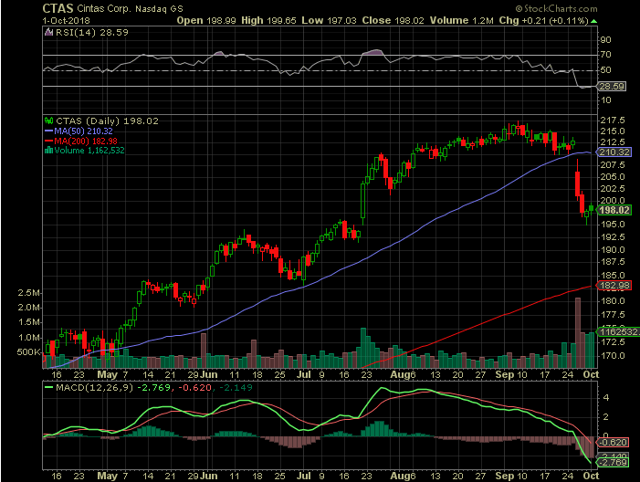Open the StockCharts.com copyright link
This screenshot has width=640, height=482.
click(x=556, y=9)
